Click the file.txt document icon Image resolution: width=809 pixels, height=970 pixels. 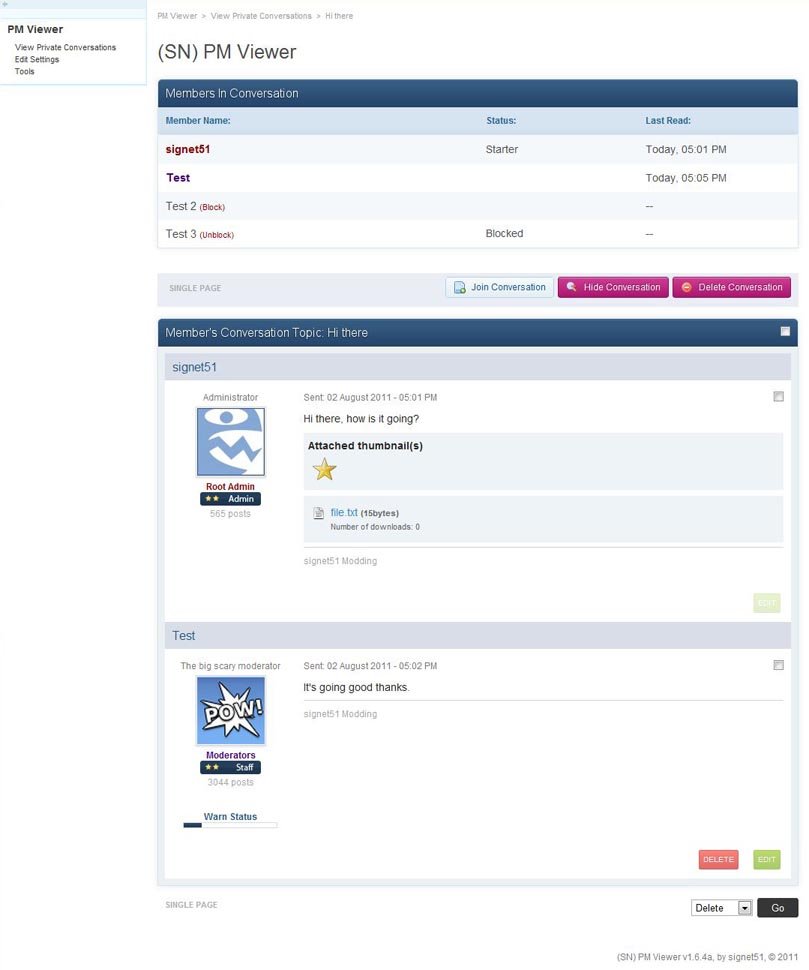pyautogui.click(x=319, y=513)
